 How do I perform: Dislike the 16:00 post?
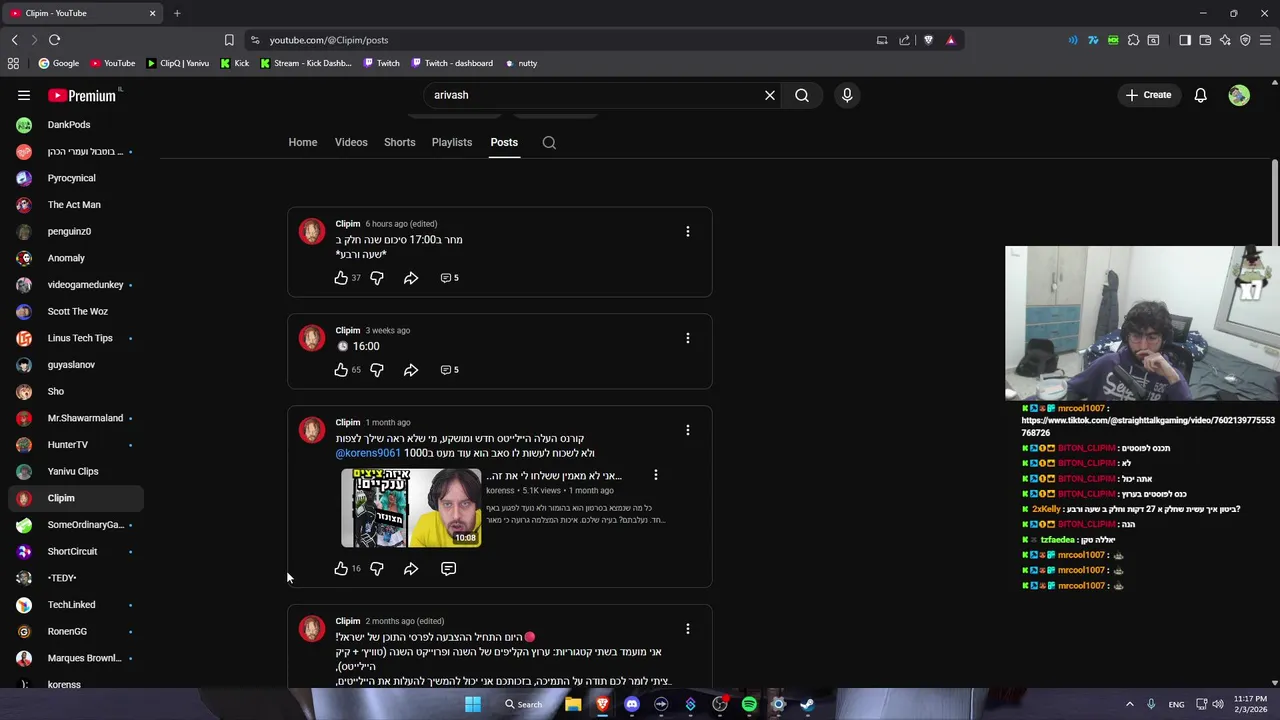point(377,370)
